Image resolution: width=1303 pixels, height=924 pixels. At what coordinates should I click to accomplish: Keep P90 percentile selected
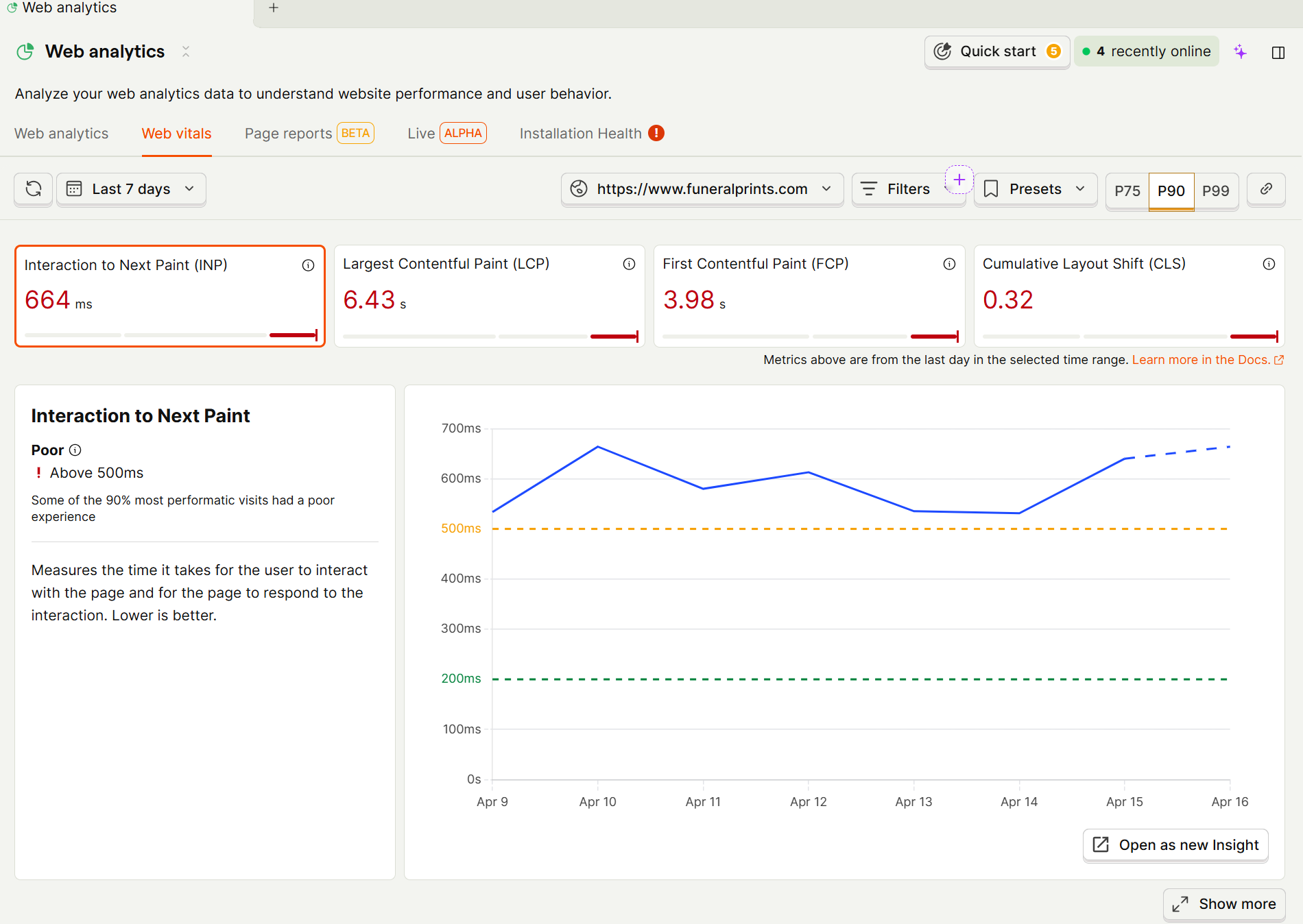[x=1171, y=191]
